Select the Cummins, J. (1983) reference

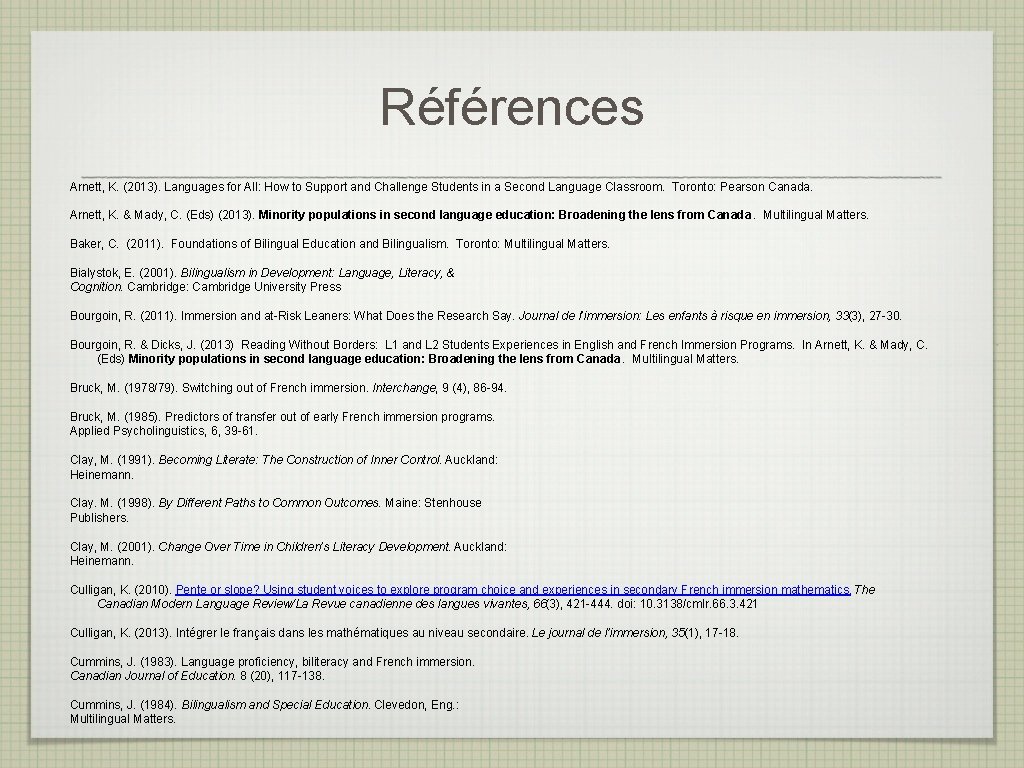pyautogui.click(x=272, y=669)
